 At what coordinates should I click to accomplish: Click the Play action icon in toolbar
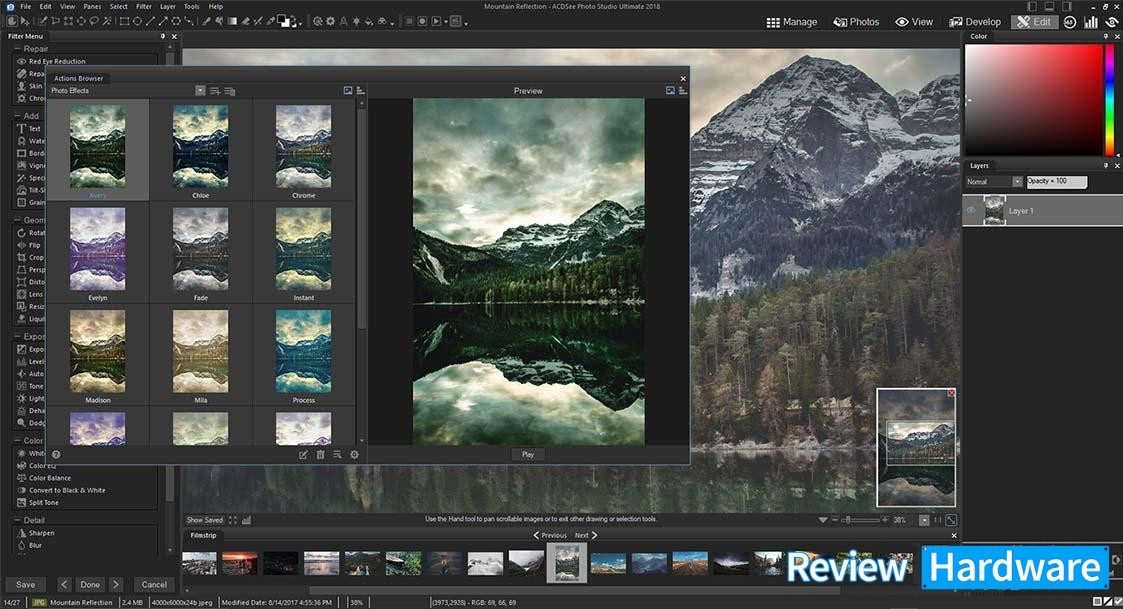tap(435, 21)
